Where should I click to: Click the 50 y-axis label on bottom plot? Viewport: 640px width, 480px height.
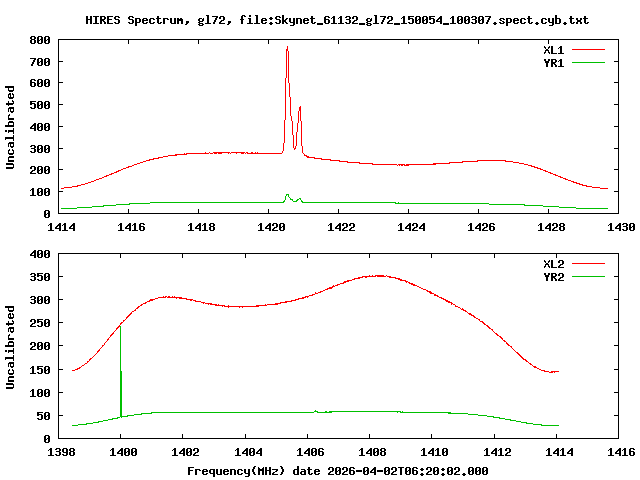[x=44, y=416]
